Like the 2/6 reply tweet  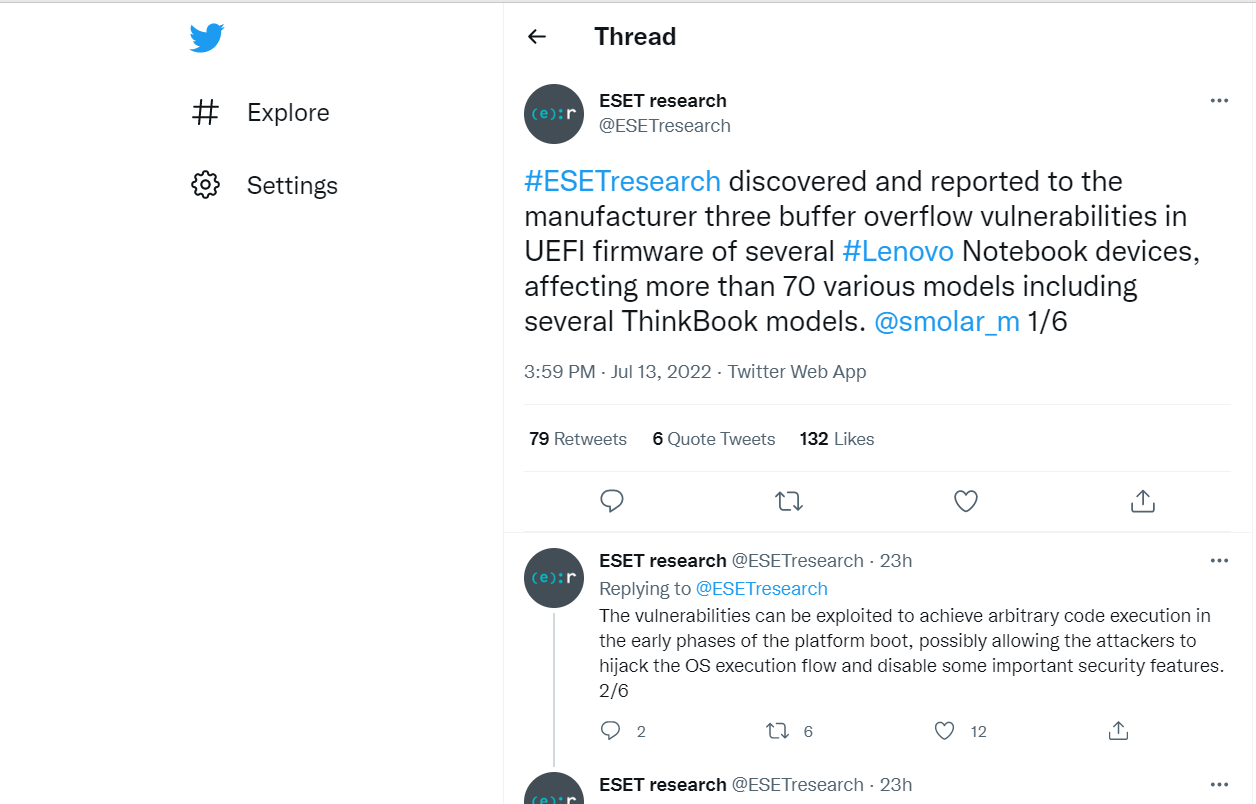pos(944,731)
